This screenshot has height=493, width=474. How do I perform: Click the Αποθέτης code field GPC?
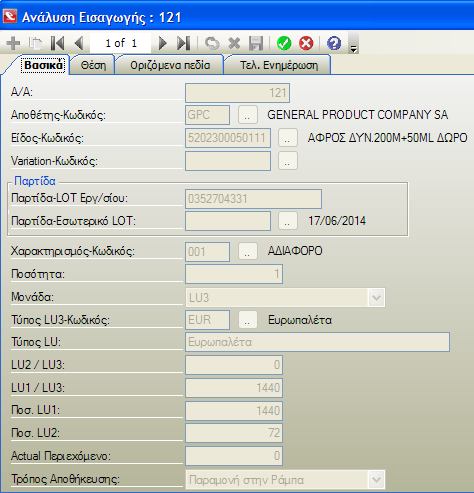click(x=207, y=115)
